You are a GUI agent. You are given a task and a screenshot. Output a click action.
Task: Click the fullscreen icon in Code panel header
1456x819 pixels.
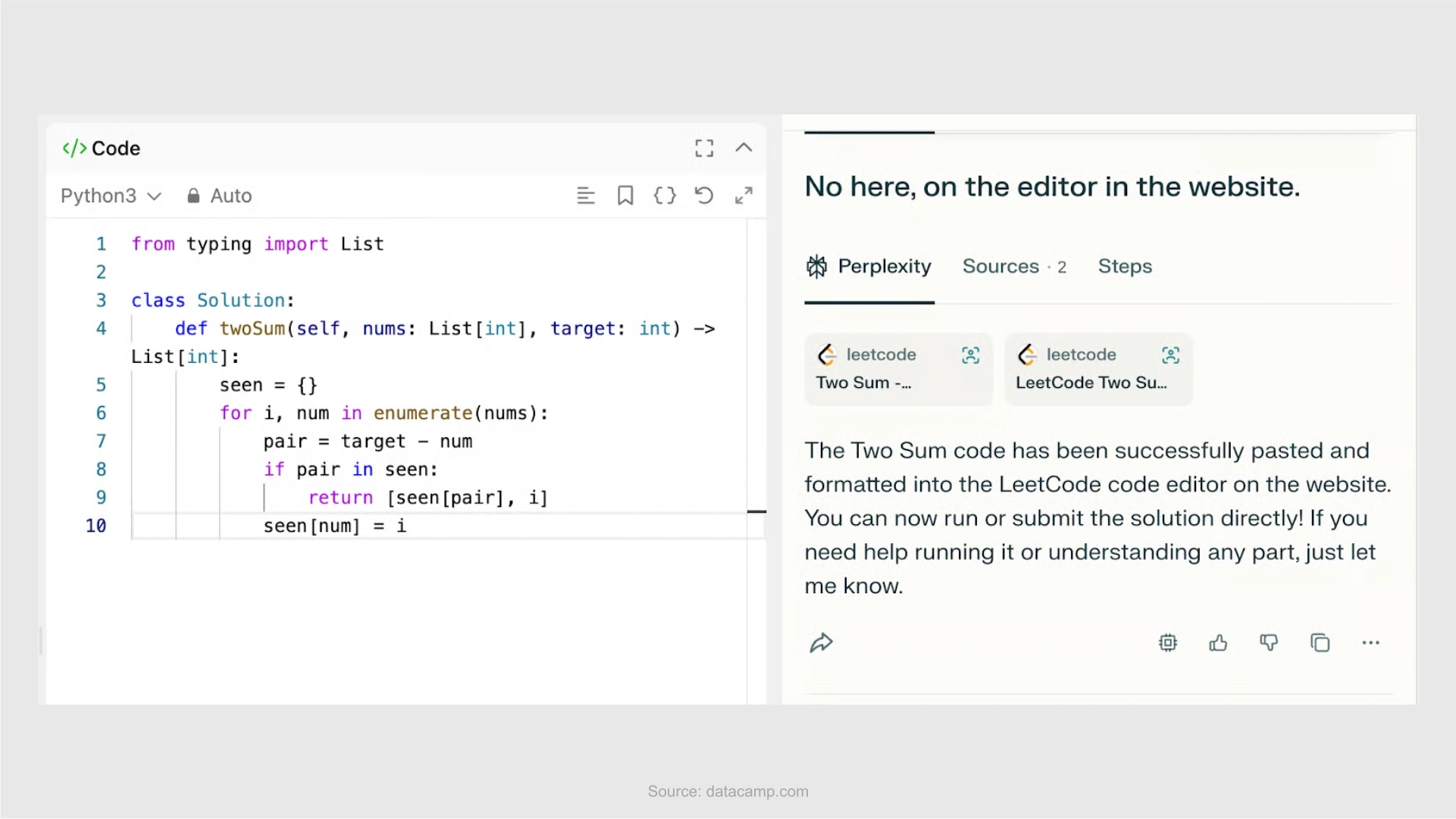tap(704, 148)
